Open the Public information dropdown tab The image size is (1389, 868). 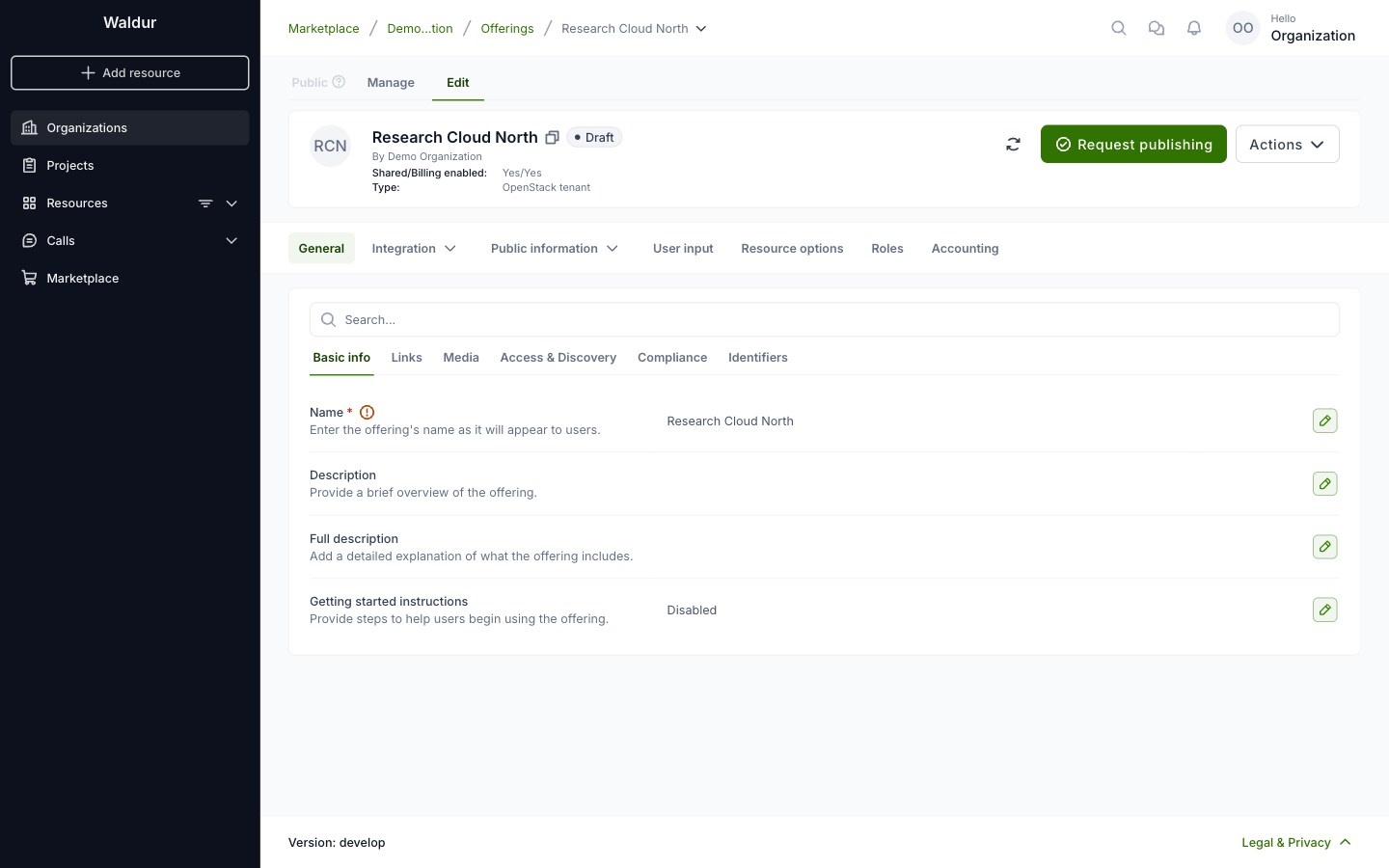(555, 248)
